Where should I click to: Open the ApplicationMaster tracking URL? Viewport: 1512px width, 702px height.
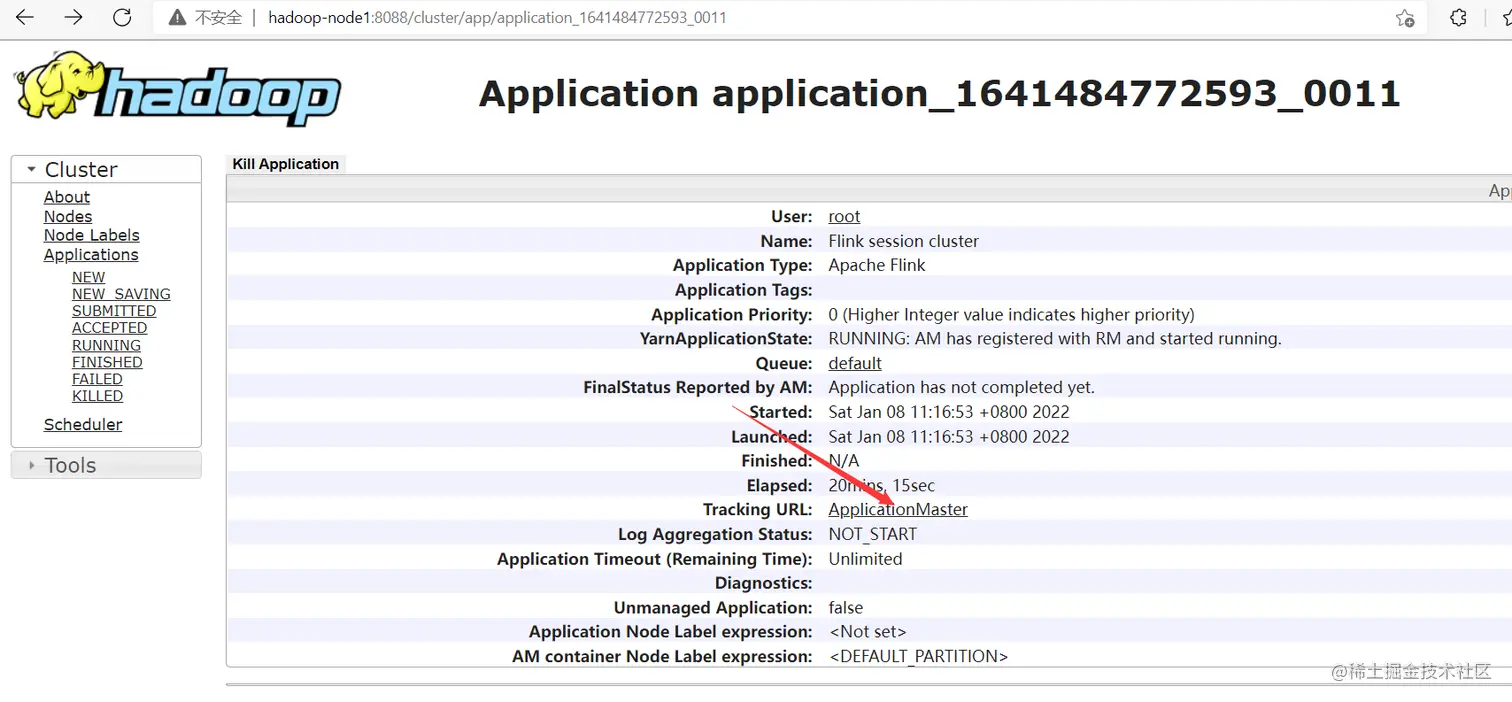898,509
